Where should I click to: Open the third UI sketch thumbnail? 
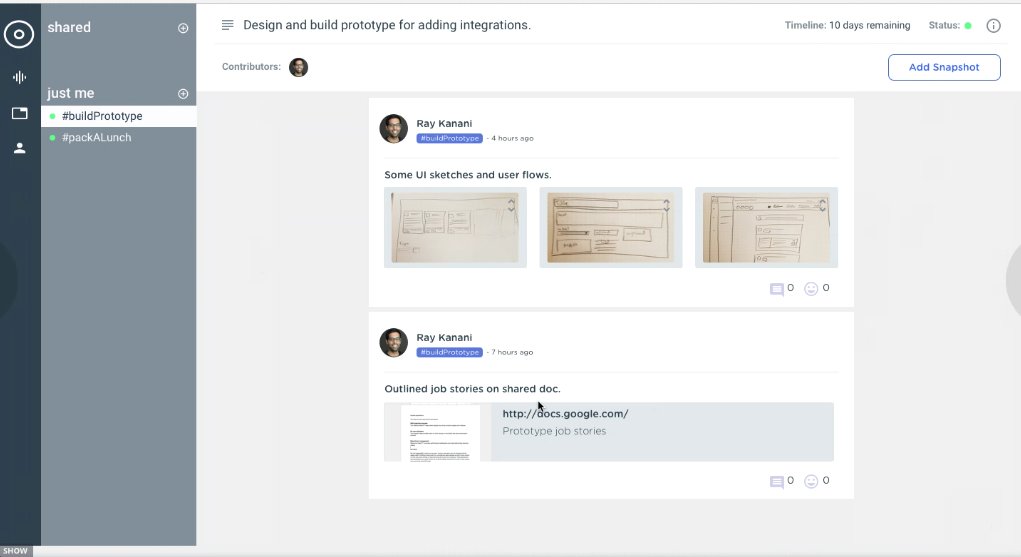point(766,227)
